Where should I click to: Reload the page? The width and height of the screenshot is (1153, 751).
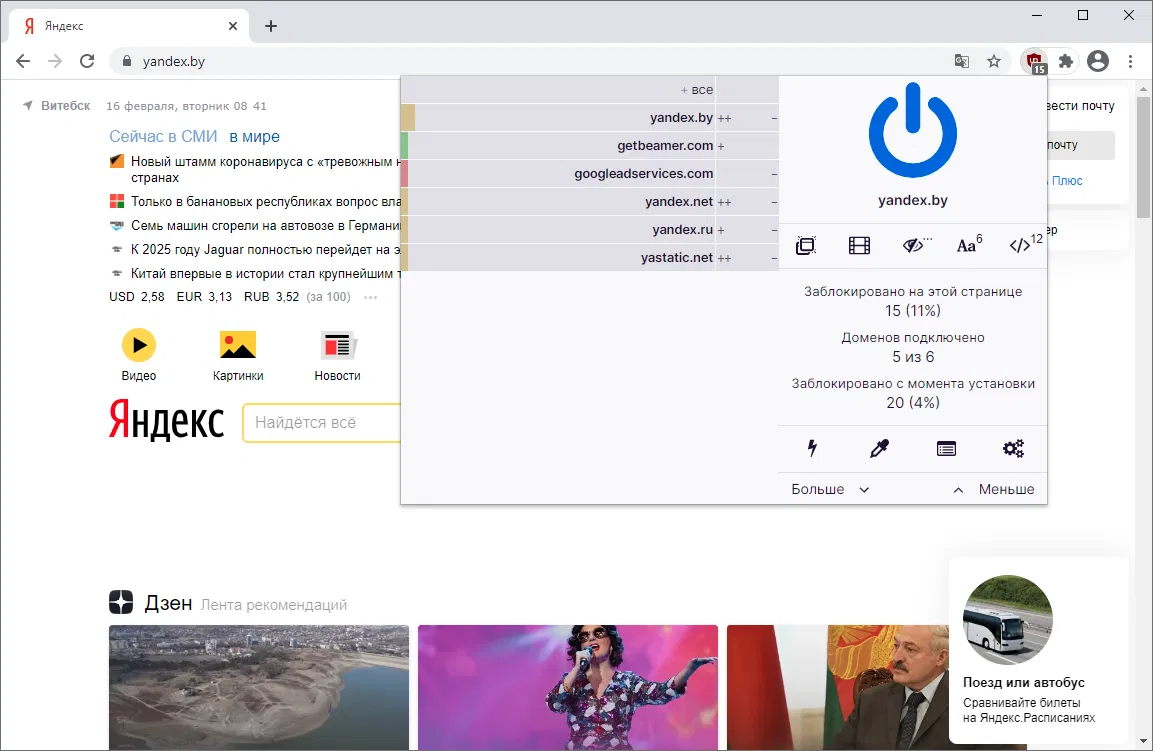87,61
